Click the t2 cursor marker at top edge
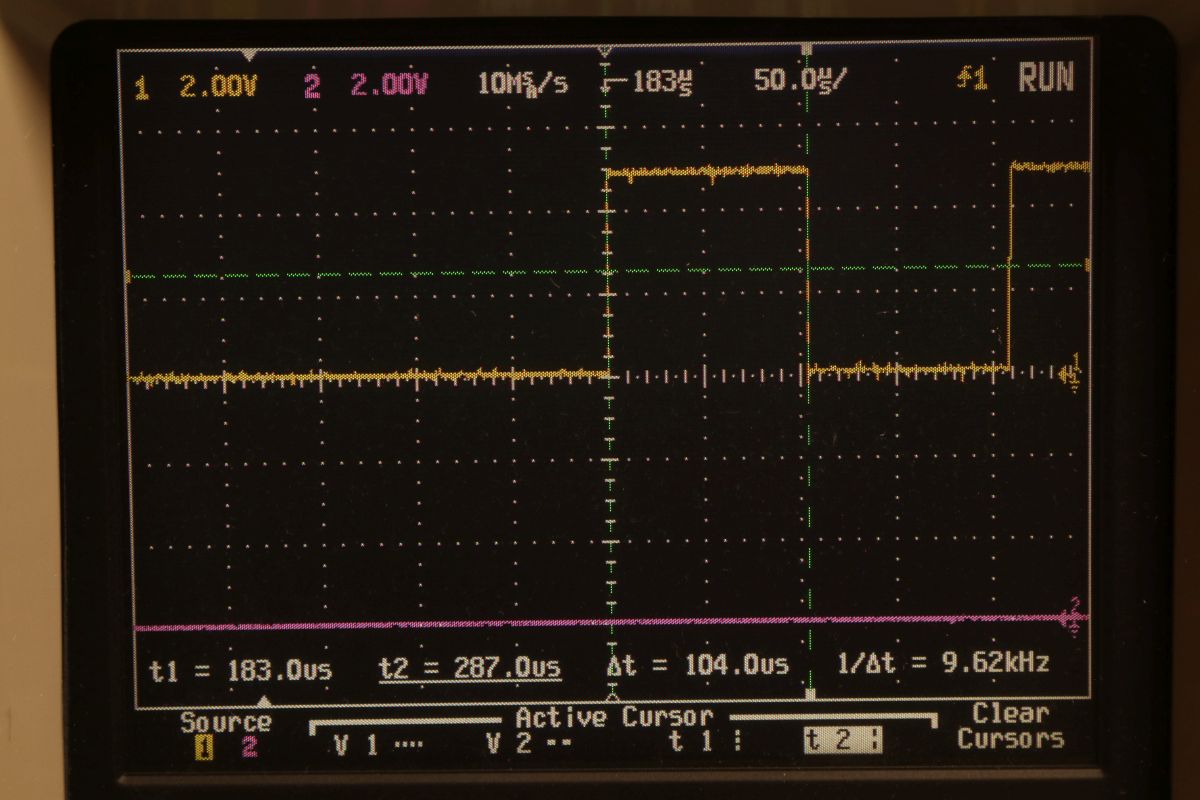Image resolution: width=1200 pixels, height=800 pixels. pyautogui.click(x=808, y=50)
